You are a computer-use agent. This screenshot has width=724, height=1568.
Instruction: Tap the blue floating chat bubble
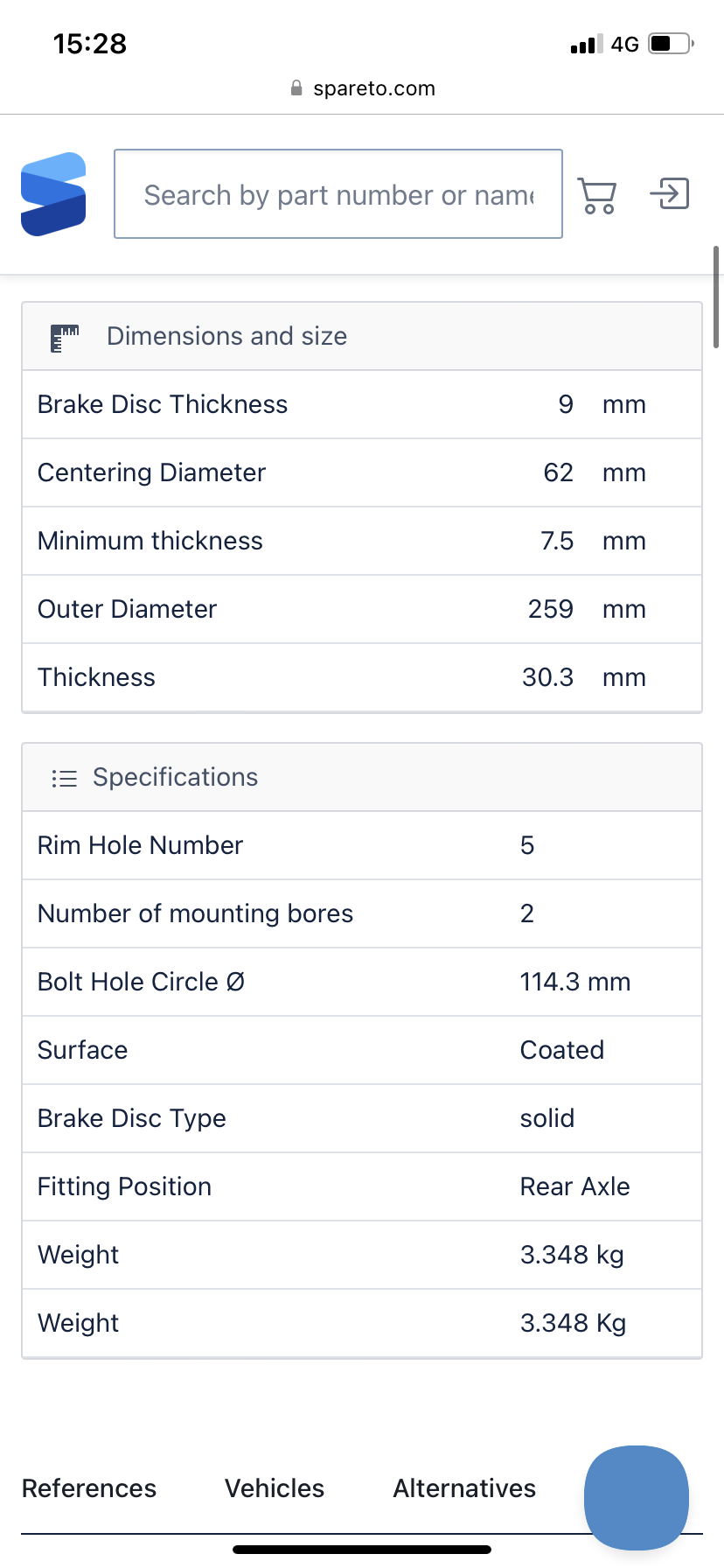pos(636,1497)
